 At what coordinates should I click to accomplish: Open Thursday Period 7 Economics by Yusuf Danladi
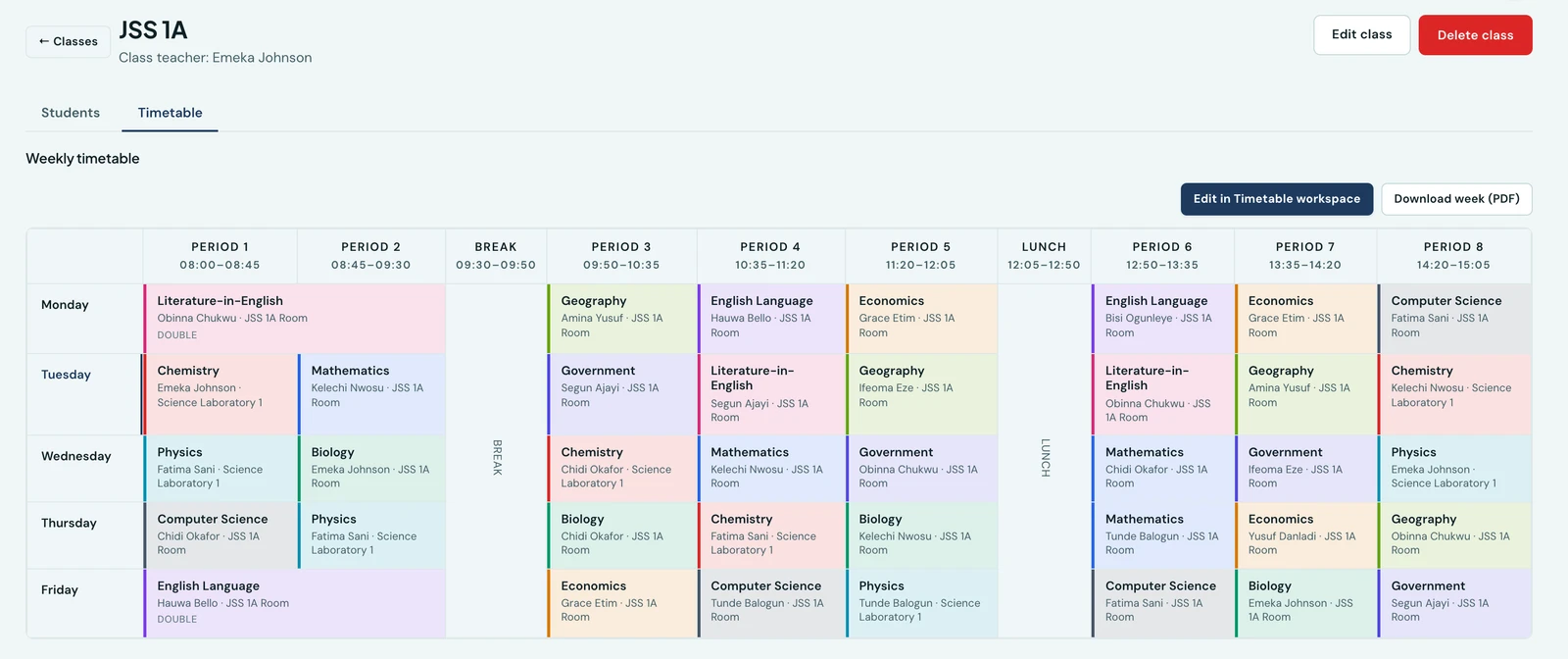coord(1305,535)
